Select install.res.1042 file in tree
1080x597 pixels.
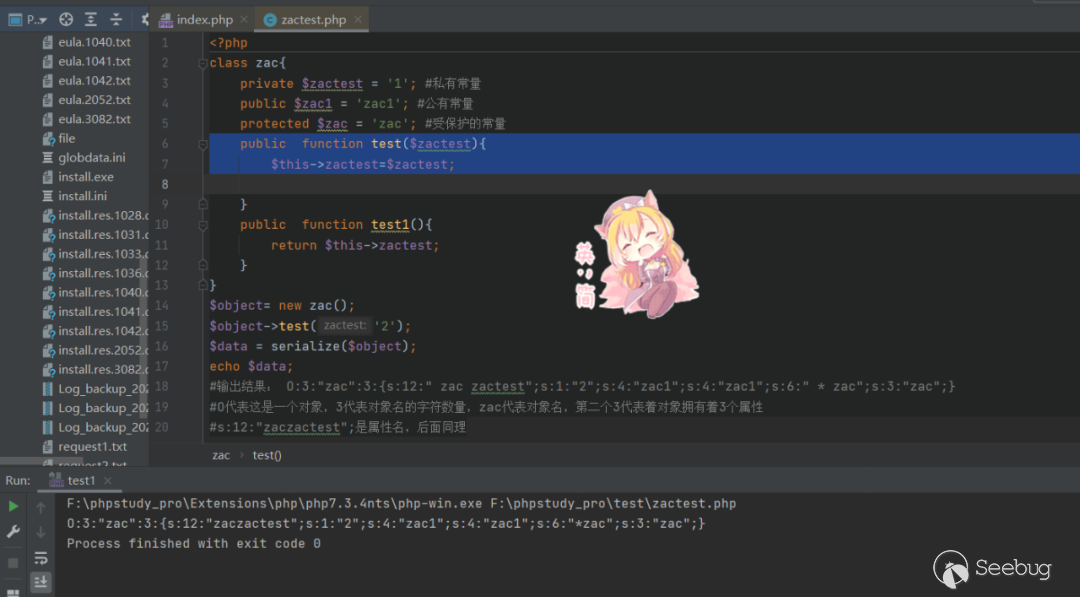(102, 331)
